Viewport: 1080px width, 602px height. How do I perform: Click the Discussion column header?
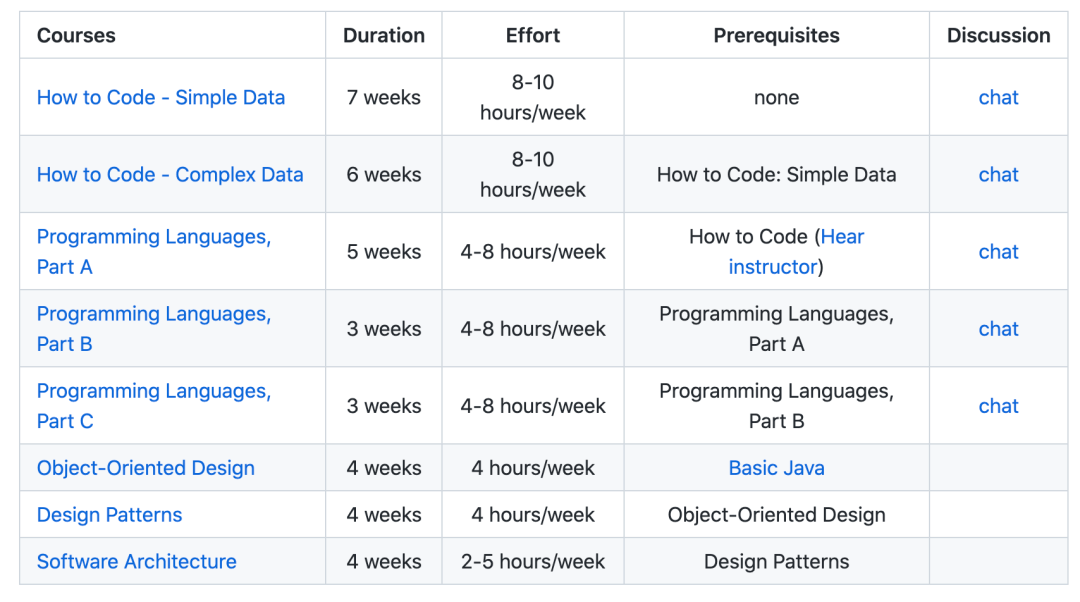(x=998, y=35)
